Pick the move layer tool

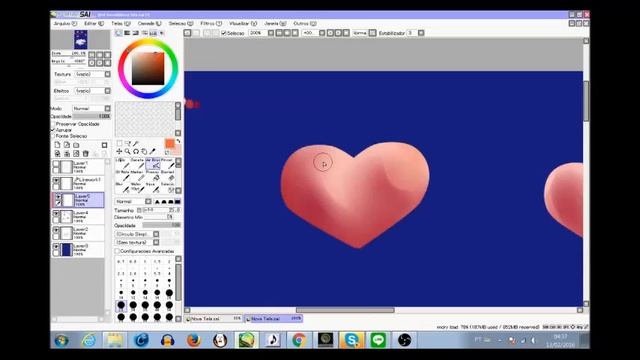pyautogui.click(x=120, y=151)
